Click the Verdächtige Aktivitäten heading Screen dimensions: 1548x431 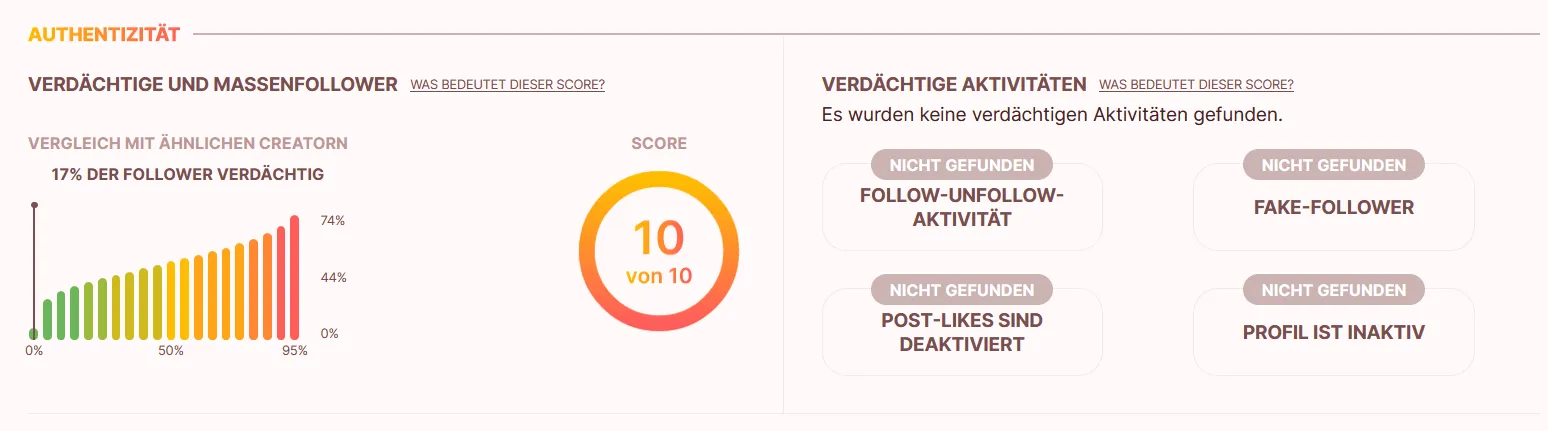[x=953, y=84]
